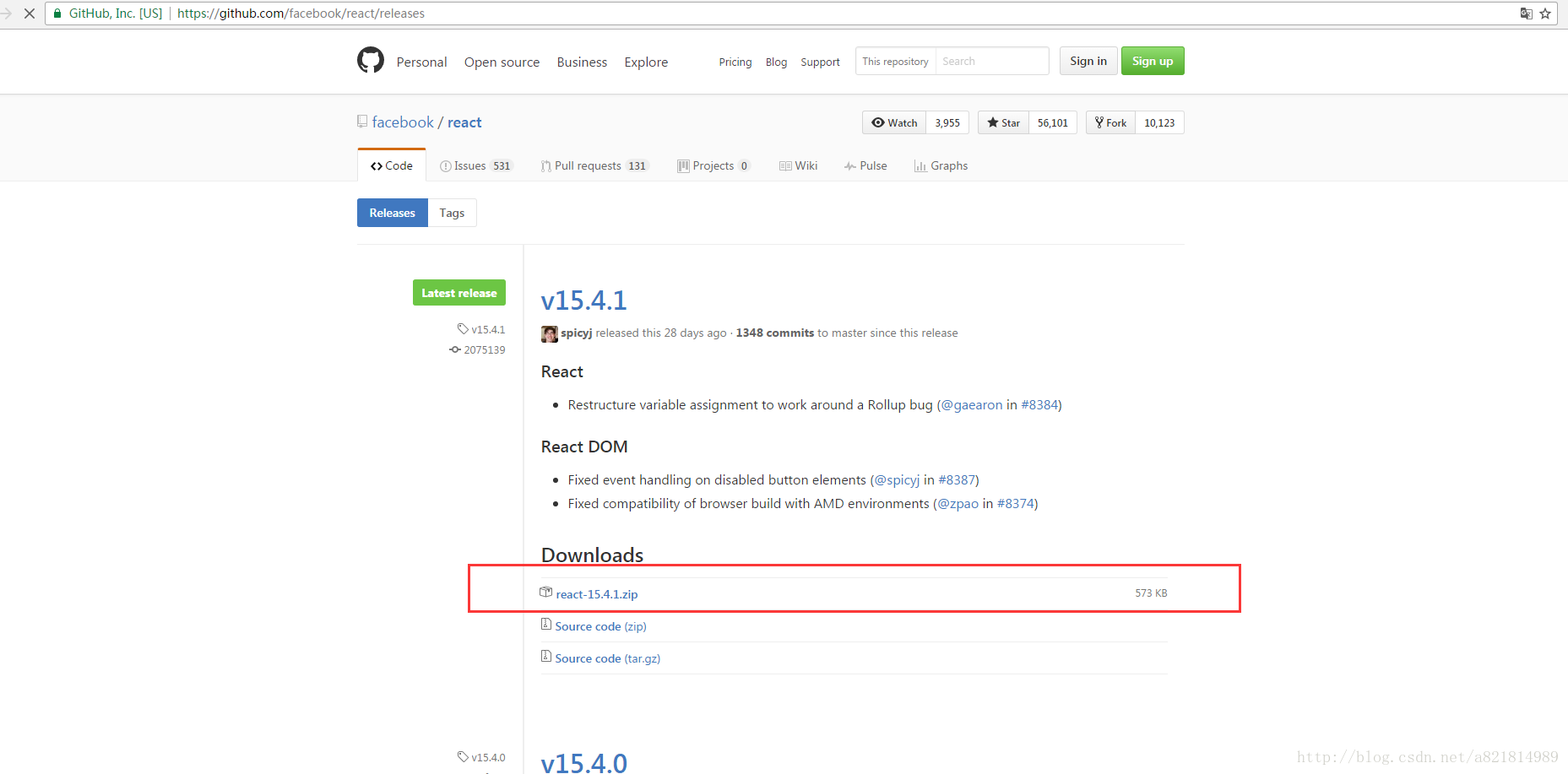Fork the react repository
This screenshot has height=774, width=1568.
click(1110, 122)
